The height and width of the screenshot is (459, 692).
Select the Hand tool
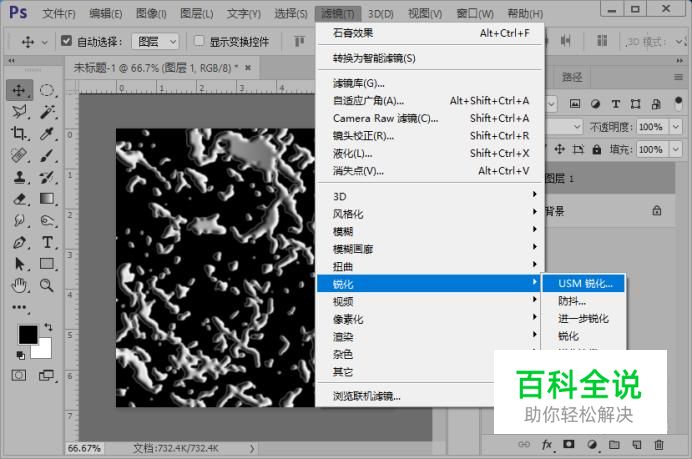(19, 286)
